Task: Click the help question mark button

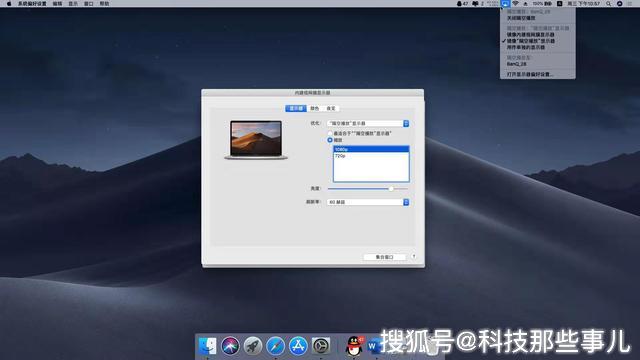Action: point(414,256)
